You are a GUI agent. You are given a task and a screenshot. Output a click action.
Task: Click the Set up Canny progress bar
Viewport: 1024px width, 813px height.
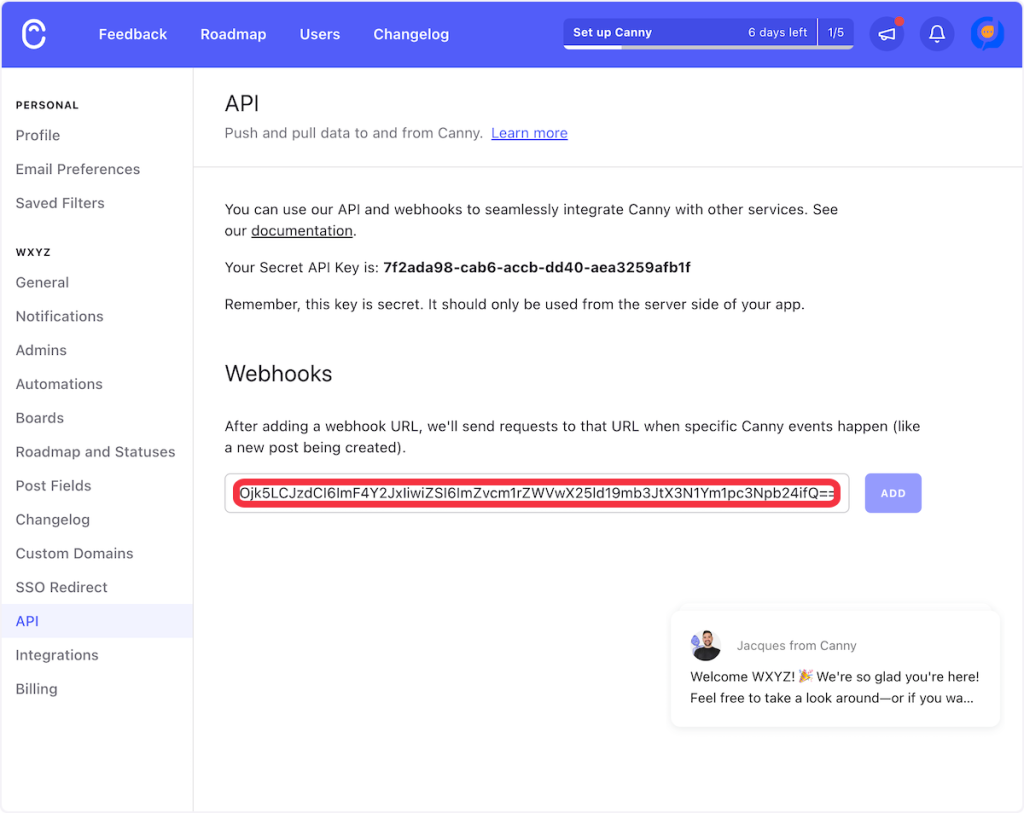click(690, 34)
